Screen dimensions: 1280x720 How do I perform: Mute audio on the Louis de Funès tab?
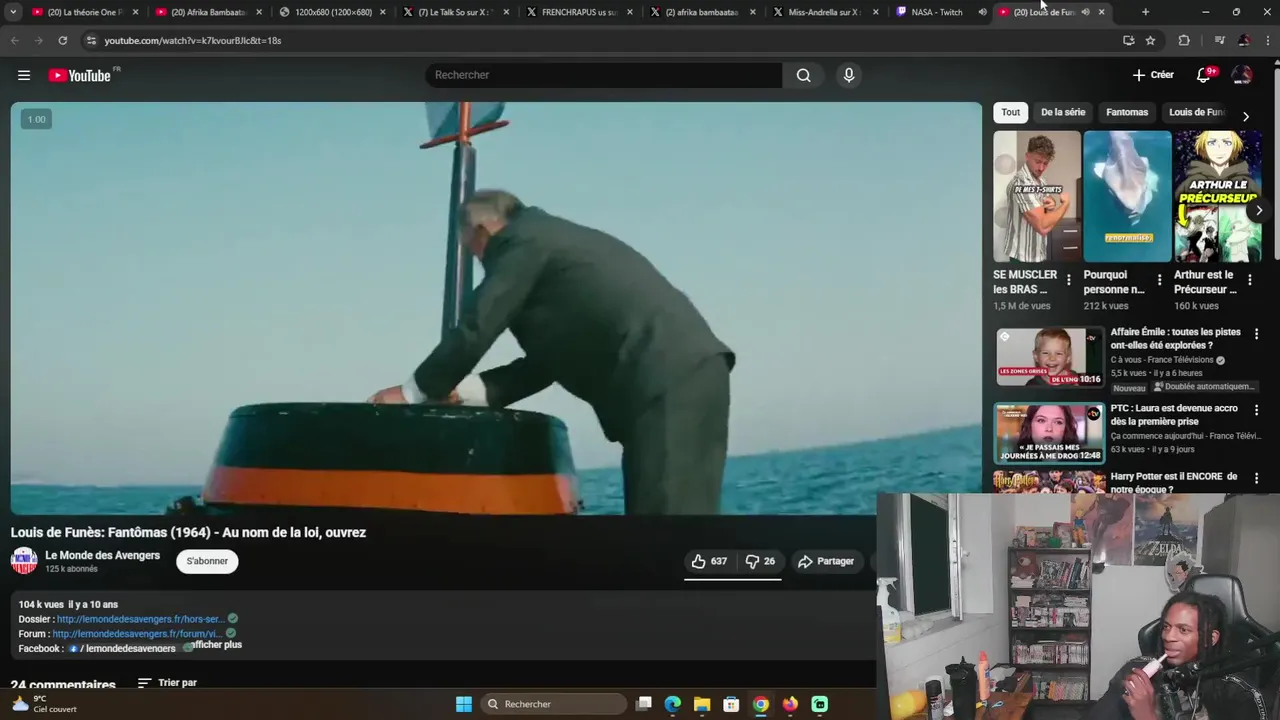pos(1085,12)
